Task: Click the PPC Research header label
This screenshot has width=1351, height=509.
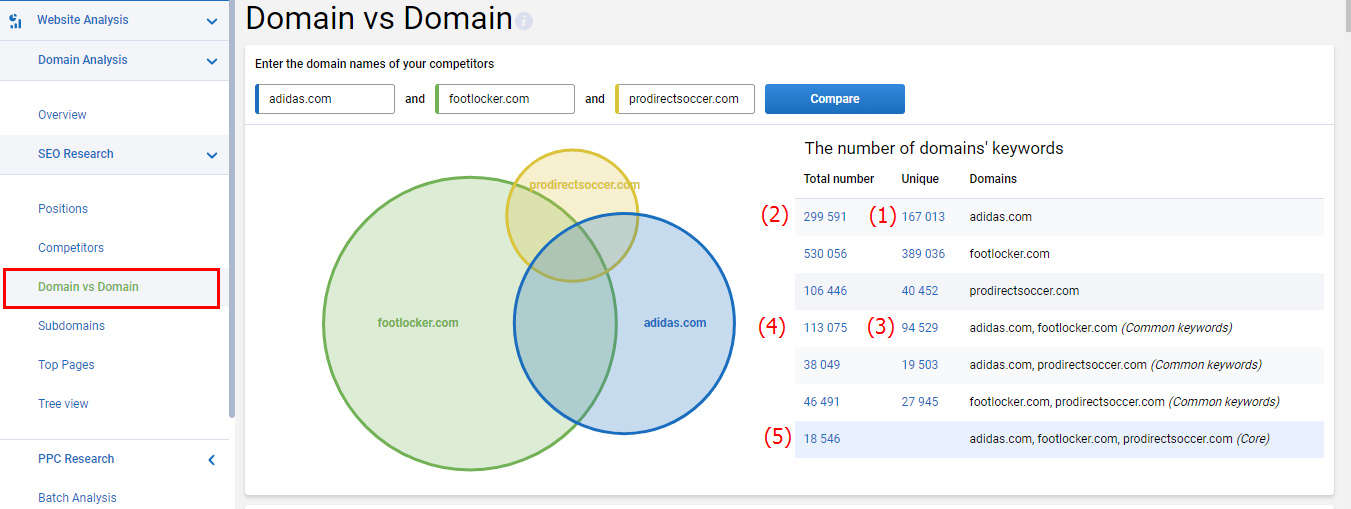Action: 76,459
